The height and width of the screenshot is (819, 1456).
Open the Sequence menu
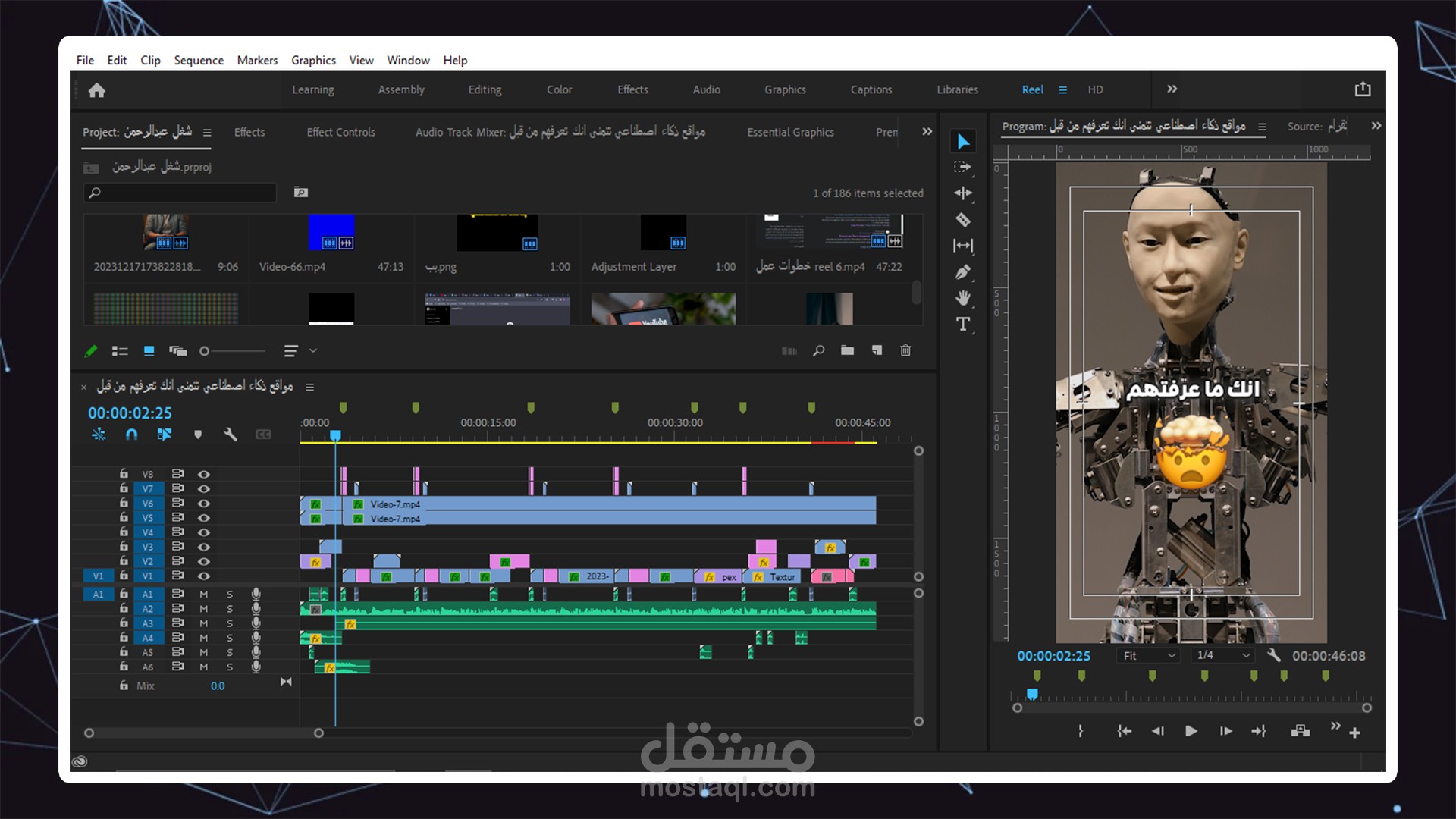[x=198, y=60]
